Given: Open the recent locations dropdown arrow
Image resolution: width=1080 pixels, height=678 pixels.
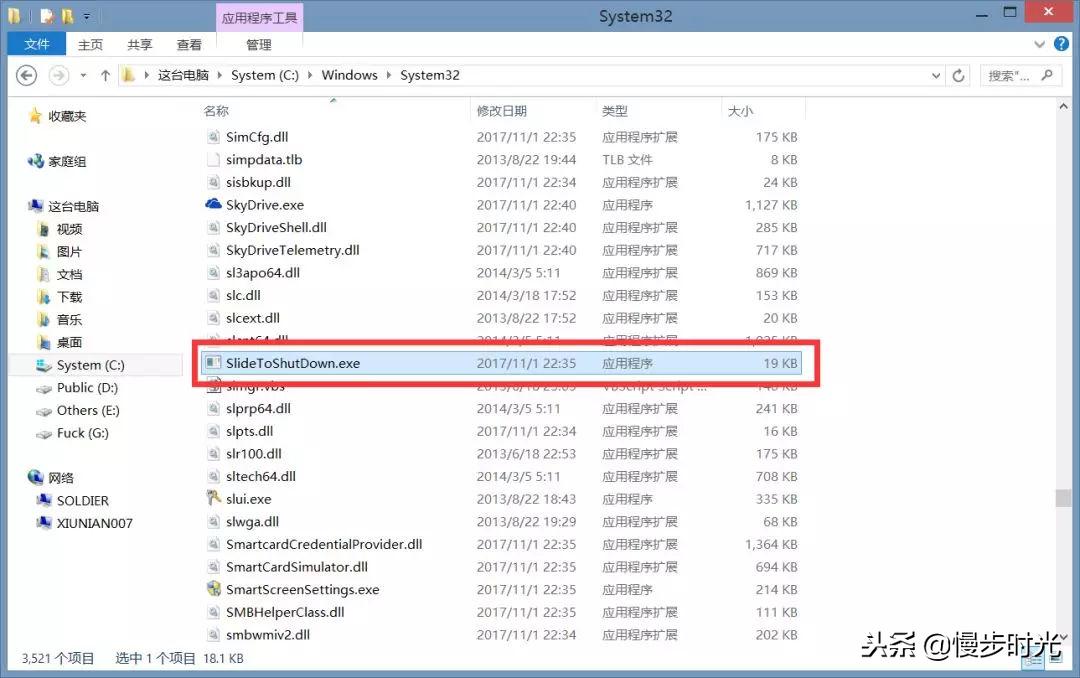Looking at the screenshot, I should coord(82,76).
